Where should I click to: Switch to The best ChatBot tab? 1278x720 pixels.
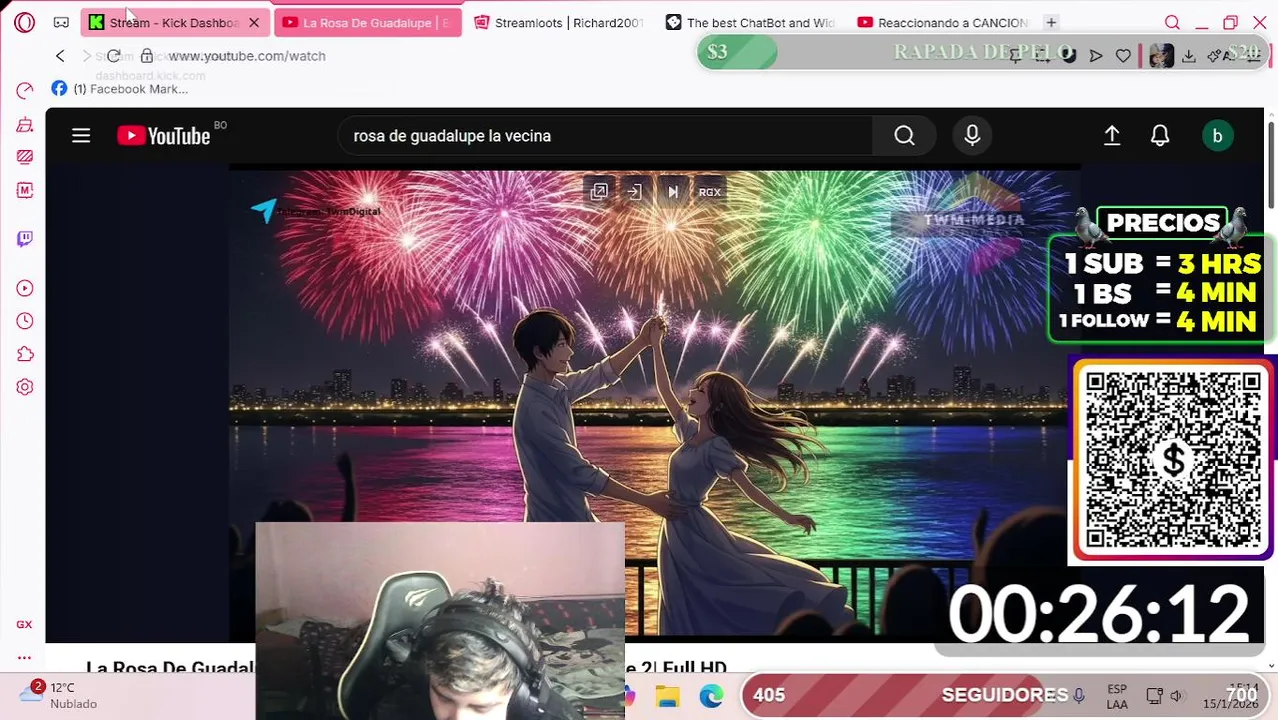pos(750,22)
